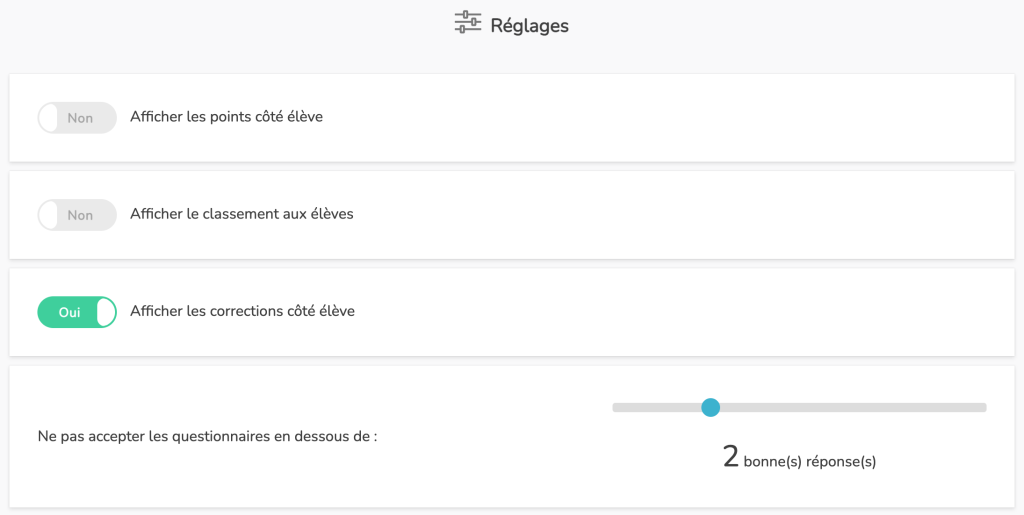Turn on Afficher le classement aux élèves switch
1024x515 pixels.
pos(77,215)
